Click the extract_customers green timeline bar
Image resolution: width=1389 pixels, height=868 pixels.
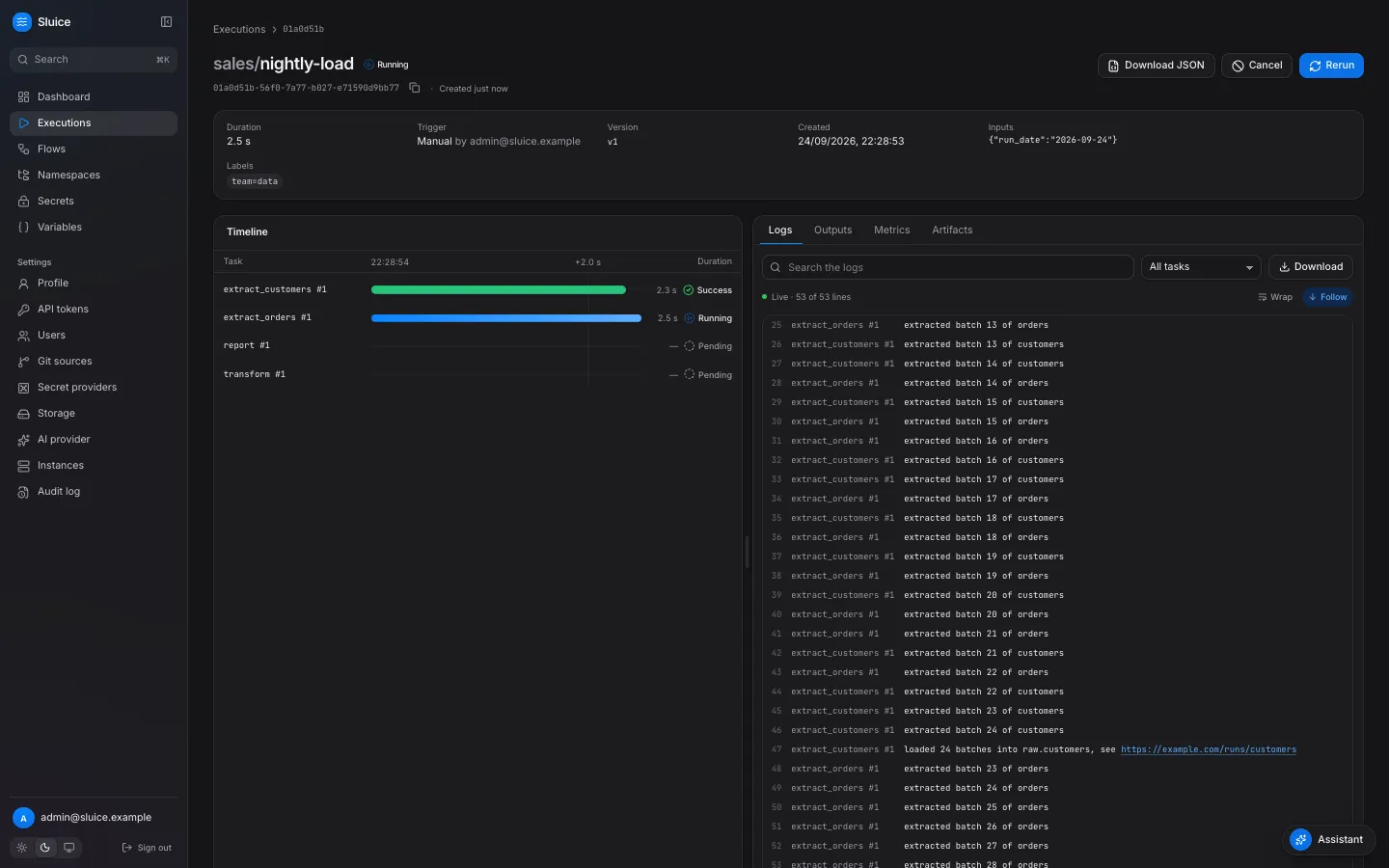(499, 290)
